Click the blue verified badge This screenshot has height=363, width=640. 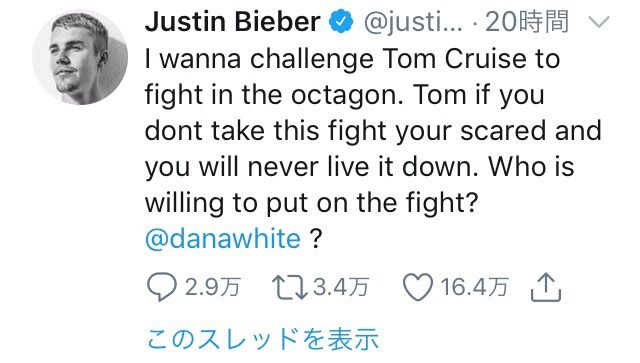click(x=341, y=22)
